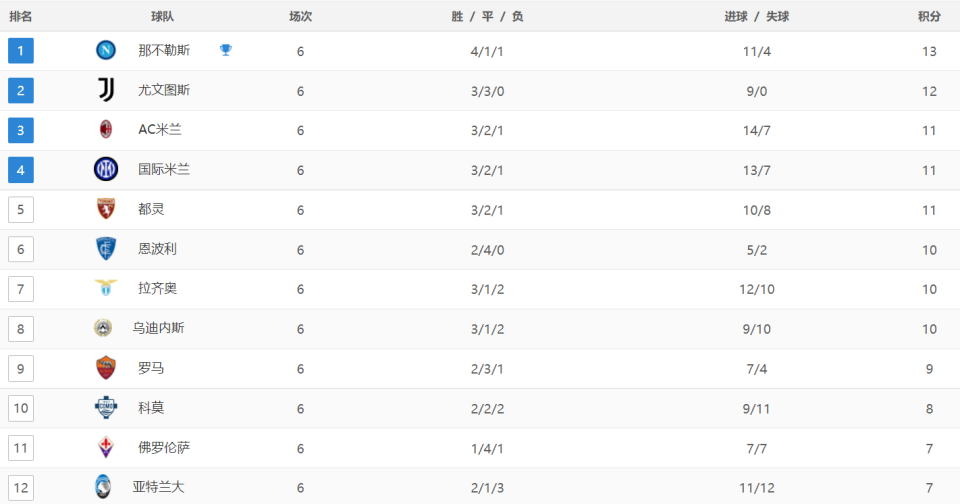
Task: Click the Napoli club crest icon
Action: pos(106,50)
